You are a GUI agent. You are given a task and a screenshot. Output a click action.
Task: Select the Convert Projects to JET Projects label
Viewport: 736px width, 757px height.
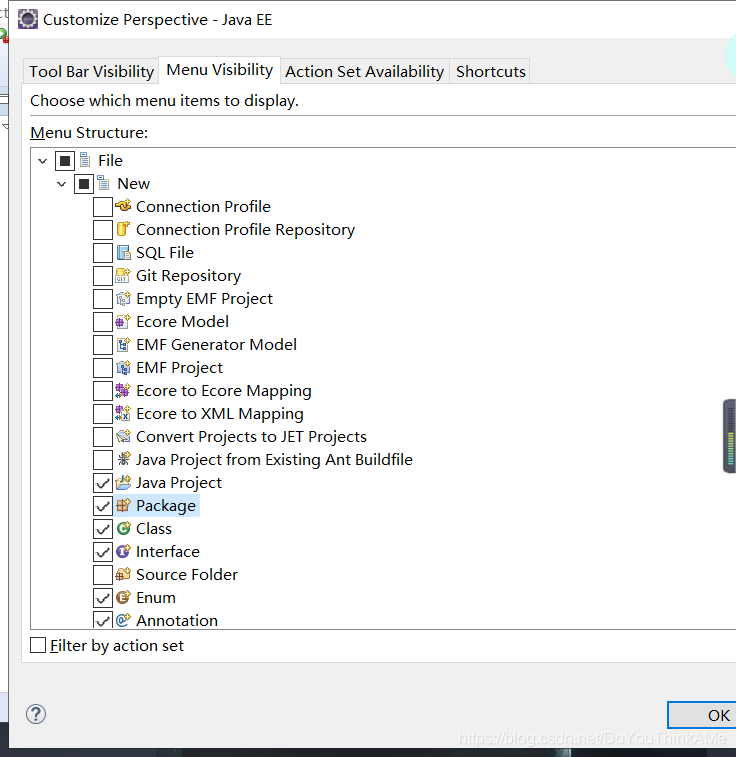(x=251, y=436)
